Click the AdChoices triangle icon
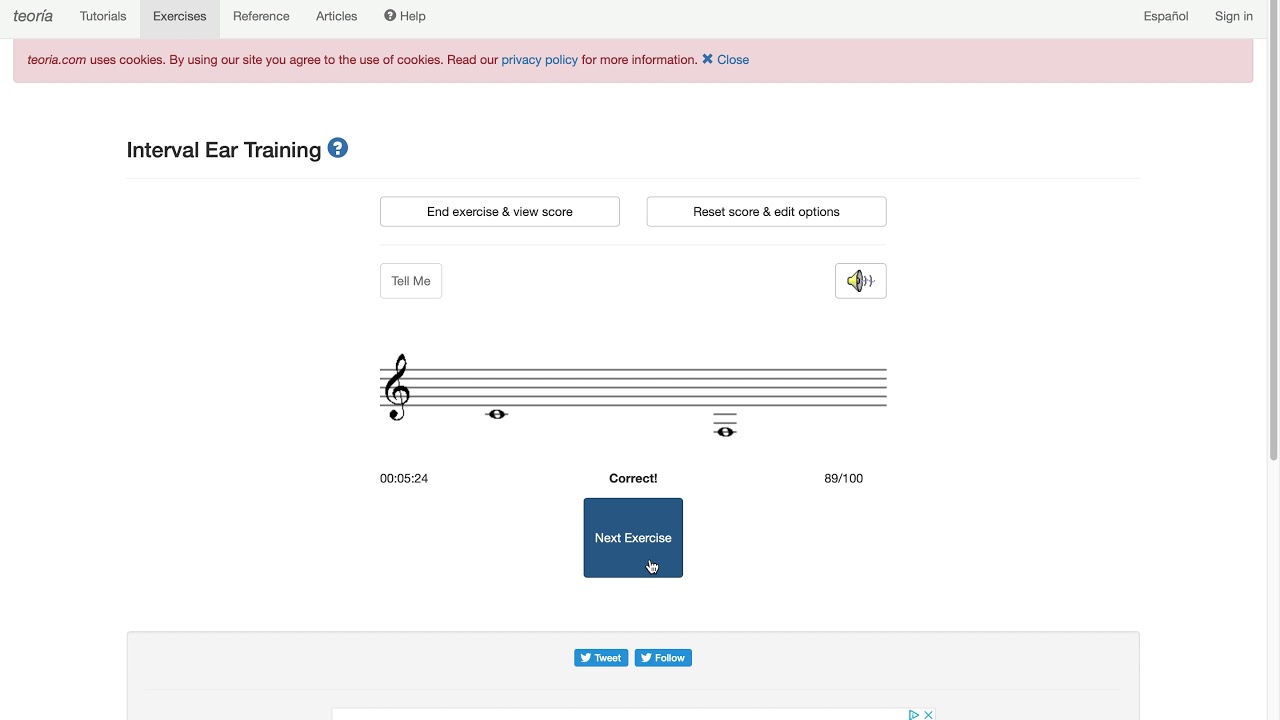The width and height of the screenshot is (1280, 720). pyautogui.click(x=913, y=714)
